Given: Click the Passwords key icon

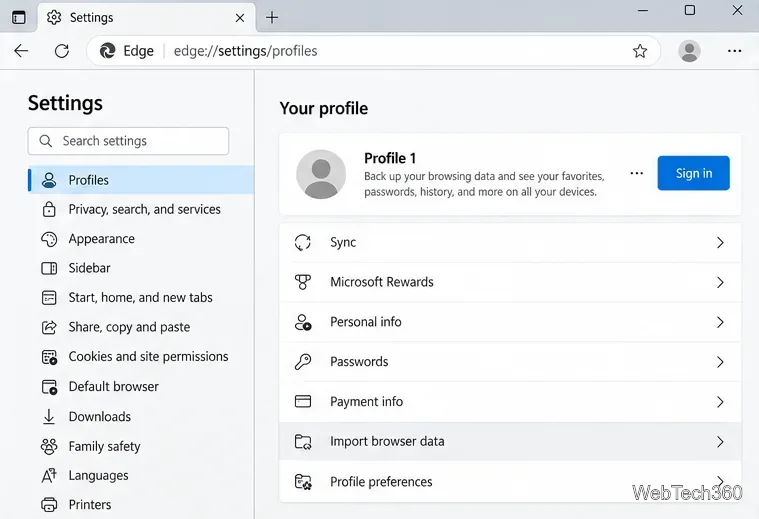Looking at the screenshot, I should [303, 362].
